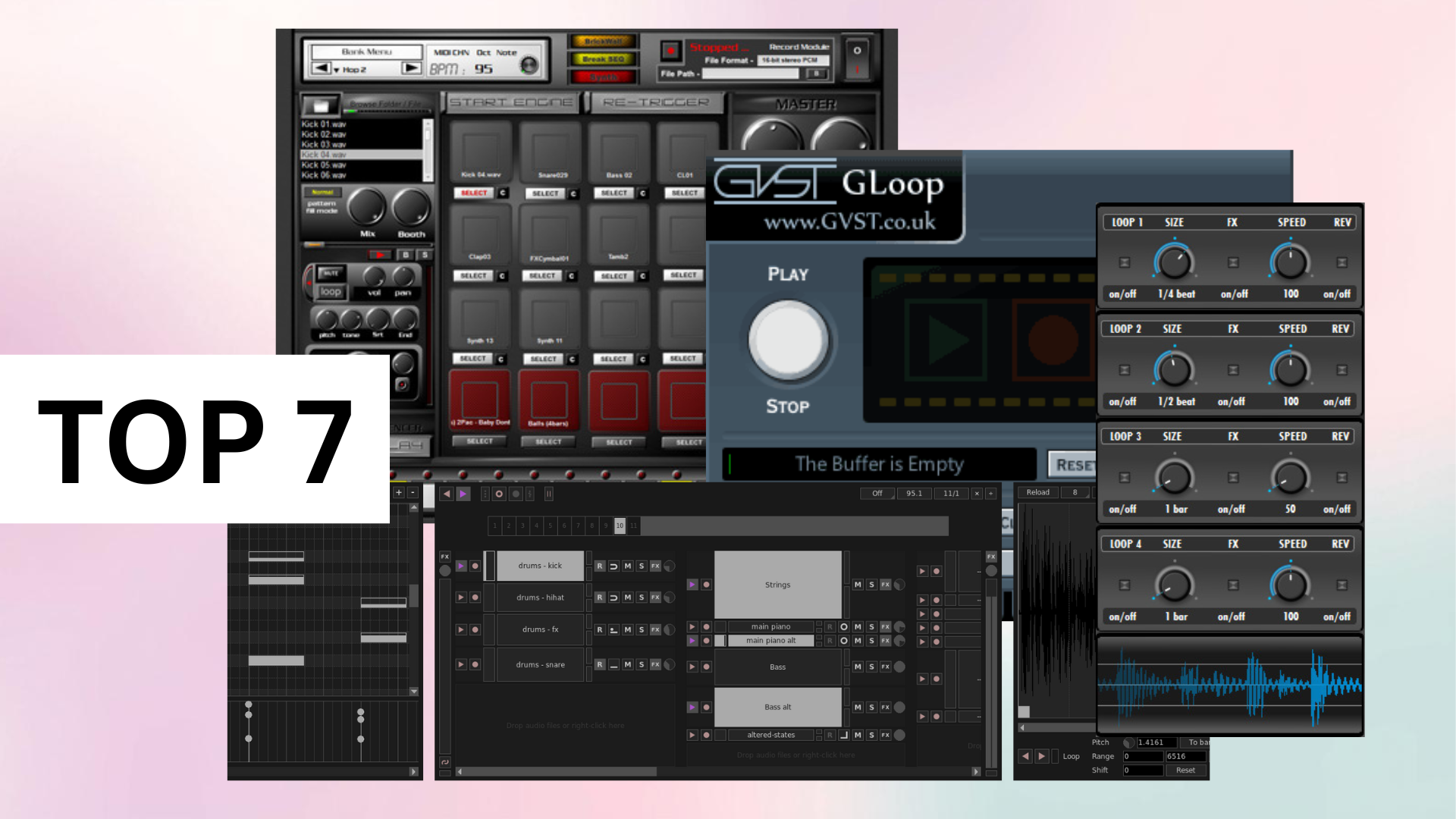Viewport: 1456px width, 819px height.
Task: Click the pause icon in the sequencer transport
Action: (548, 494)
